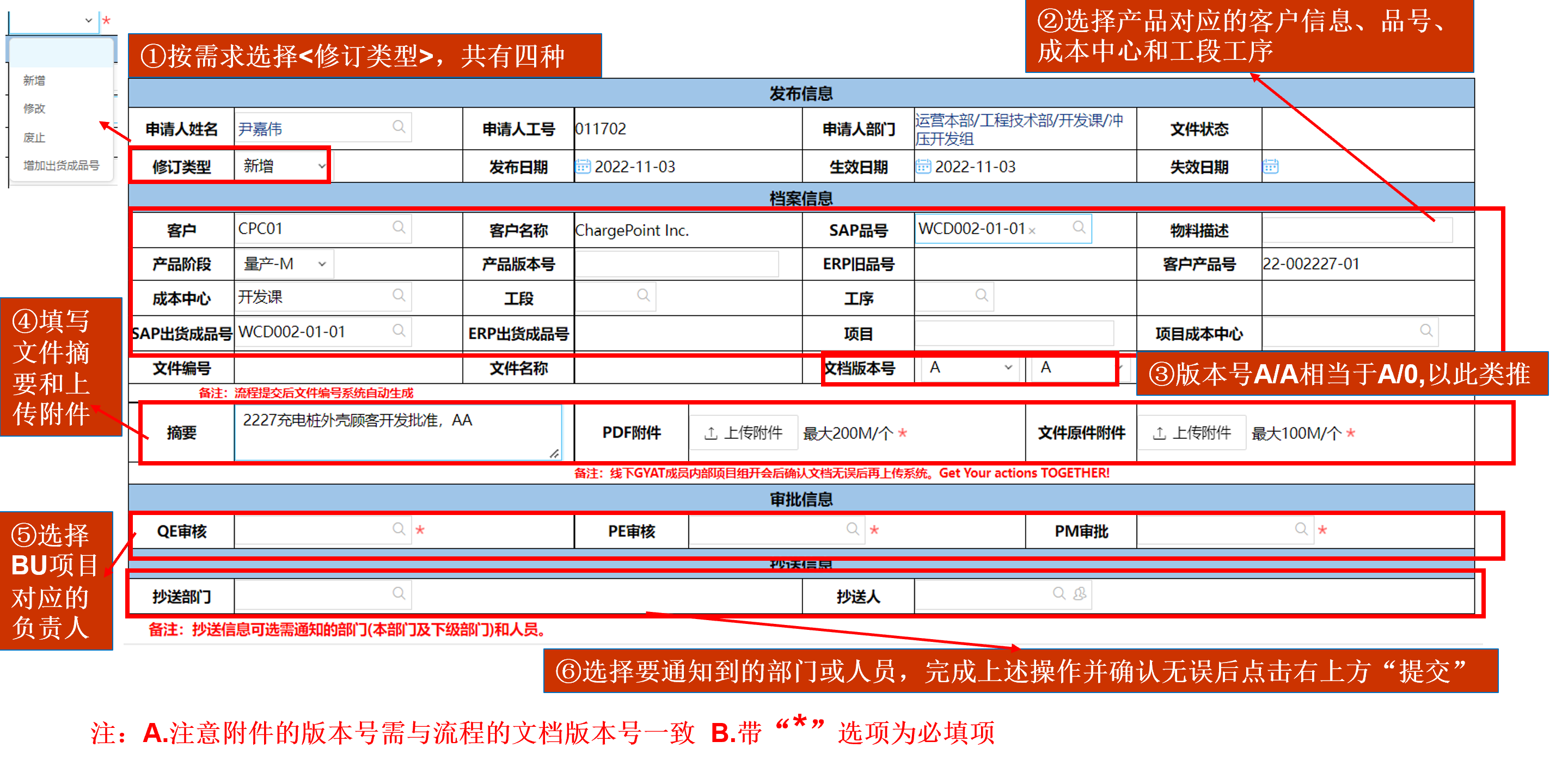
Task: Click search icon in PE审核 field
Action: [853, 529]
